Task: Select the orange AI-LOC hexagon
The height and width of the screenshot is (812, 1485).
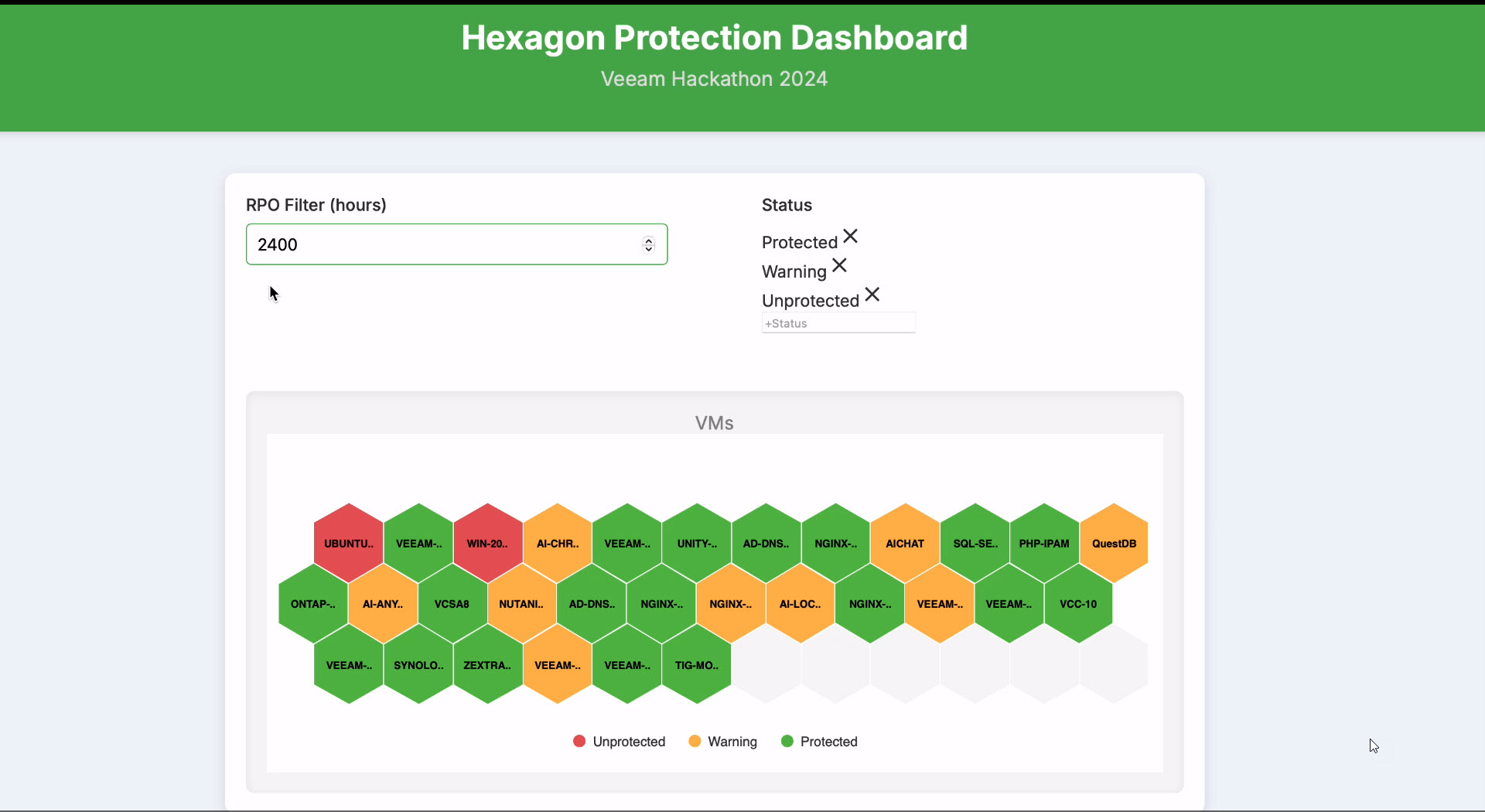Action: click(x=800, y=604)
